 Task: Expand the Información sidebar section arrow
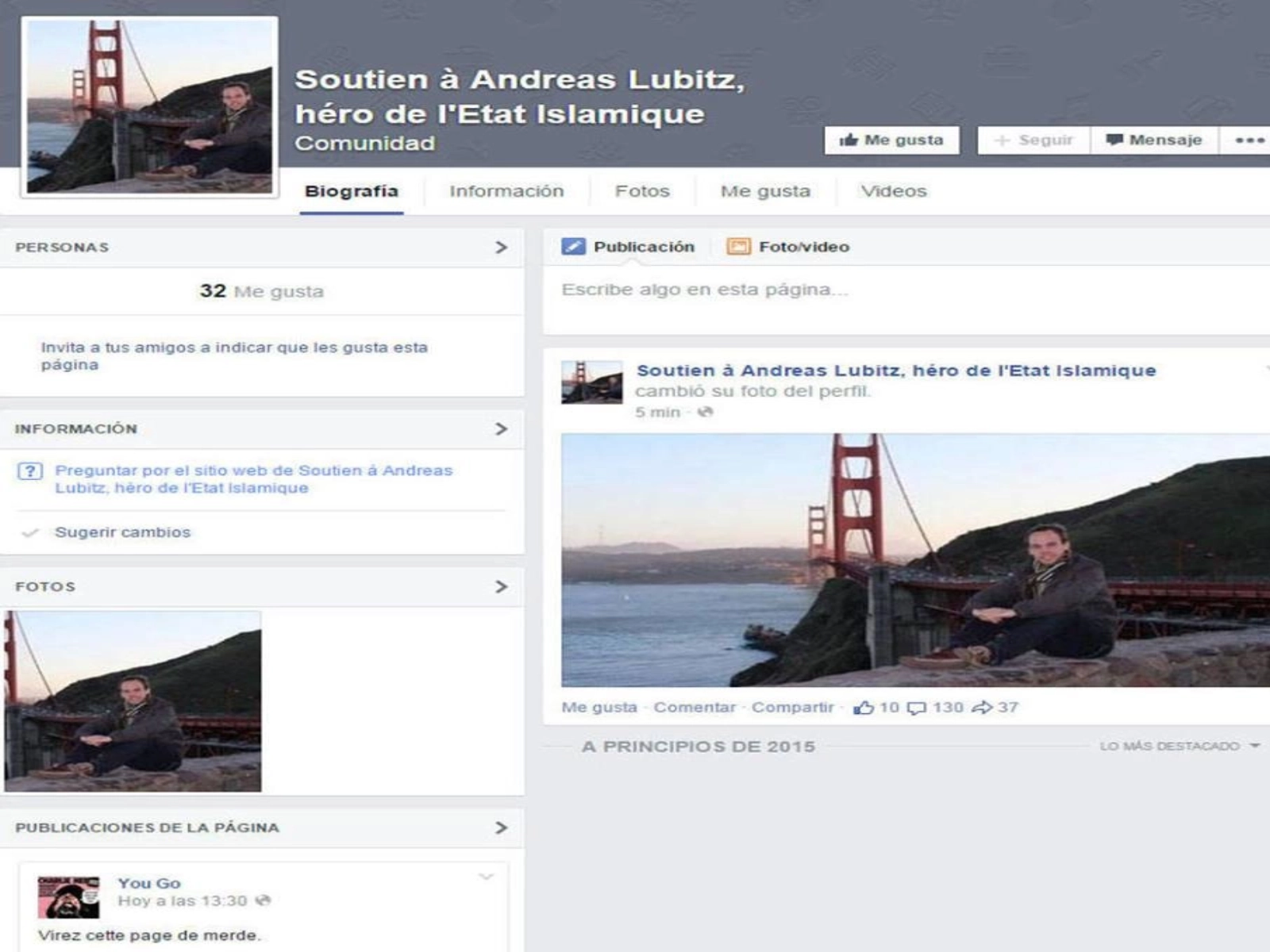(x=501, y=429)
